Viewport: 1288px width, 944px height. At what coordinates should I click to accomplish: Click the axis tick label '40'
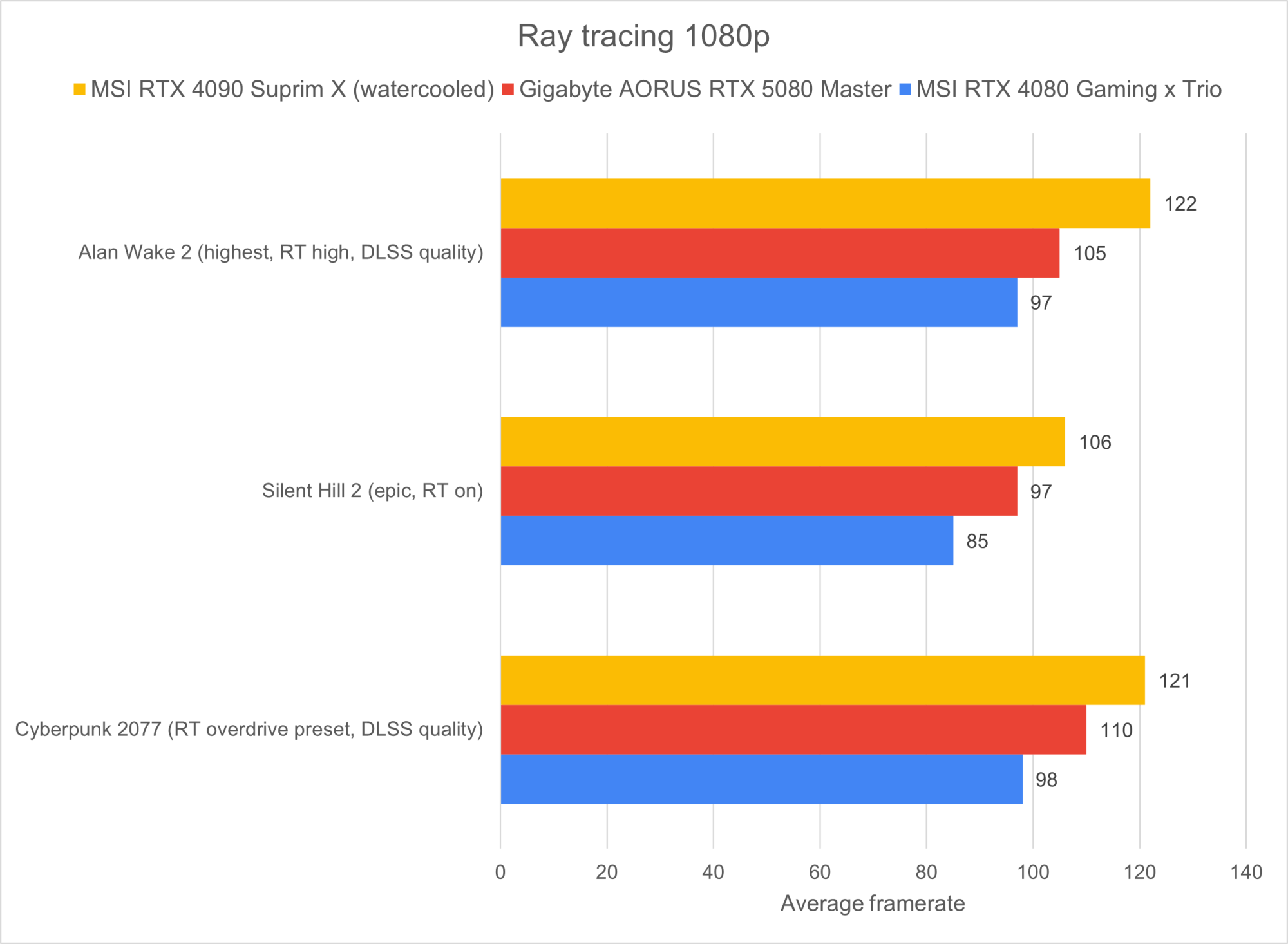click(x=714, y=873)
